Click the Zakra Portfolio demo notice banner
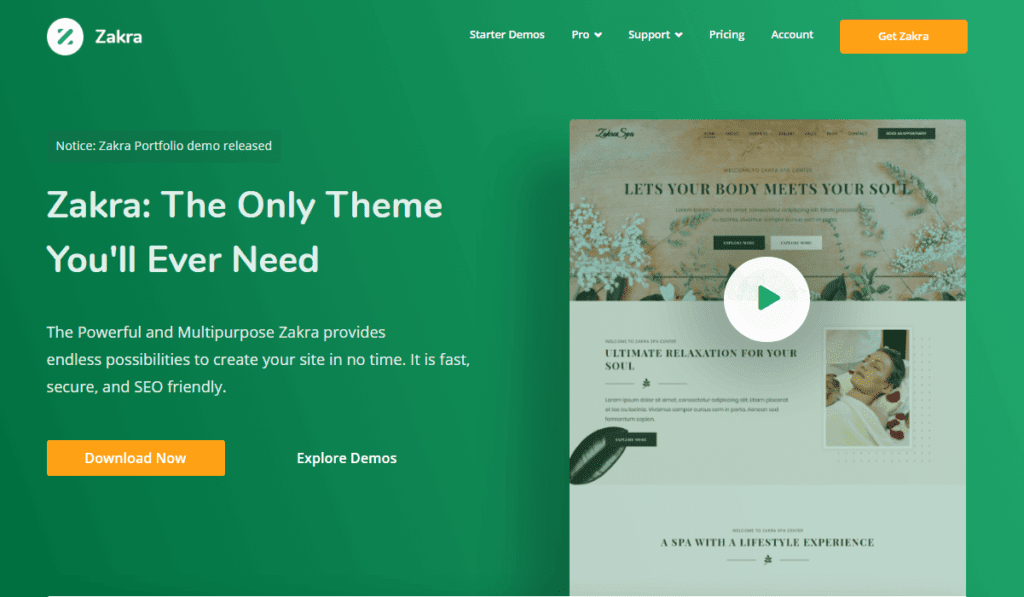This screenshot has height=597, width=1024. (x=164, y=145)
